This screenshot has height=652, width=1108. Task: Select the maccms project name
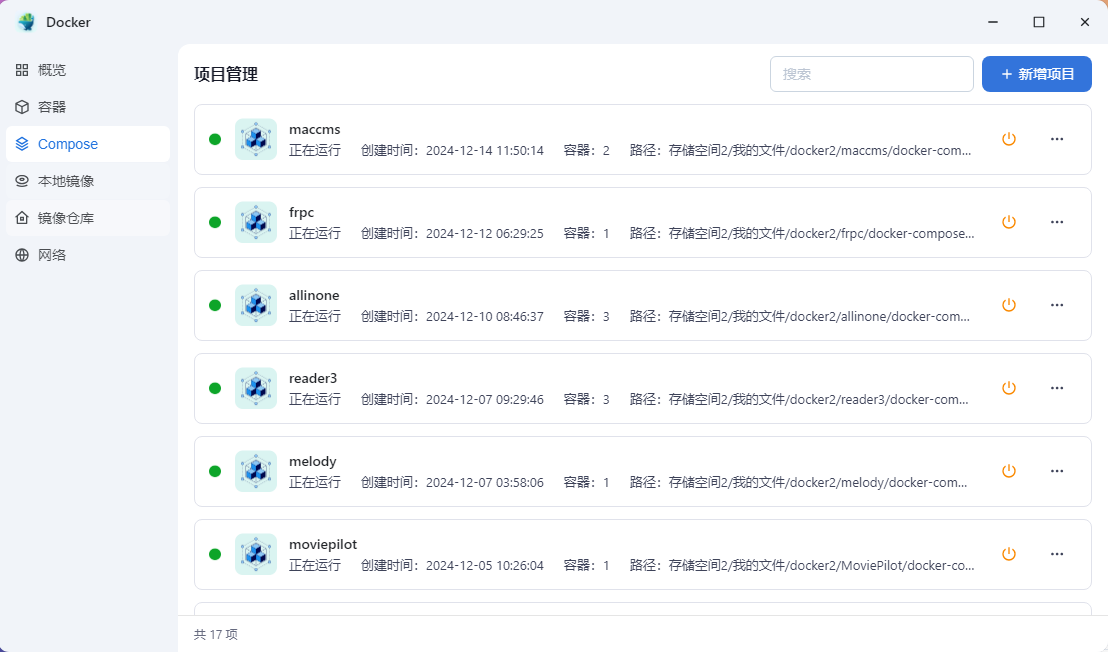pos(314,129)
